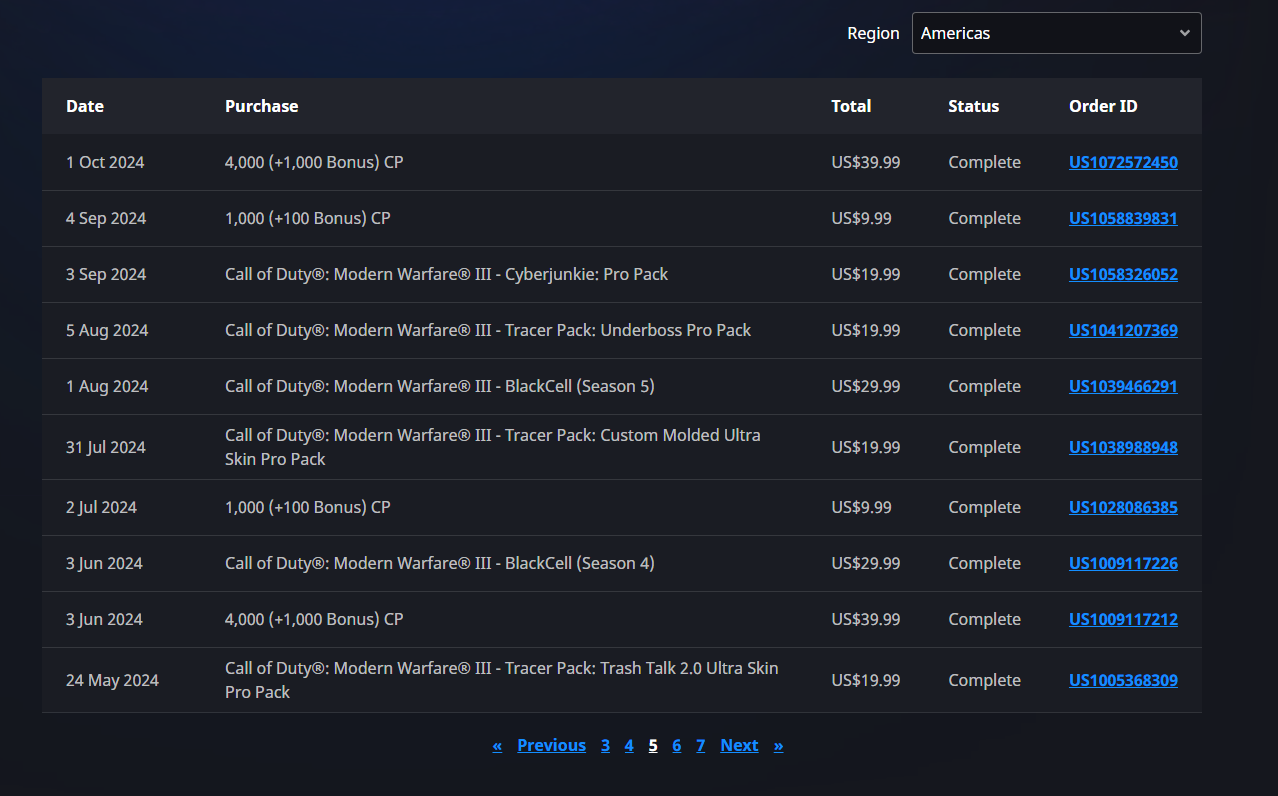Open order US1058839831
This screenshot has width=1278, height=796.
pos(1123,218)
